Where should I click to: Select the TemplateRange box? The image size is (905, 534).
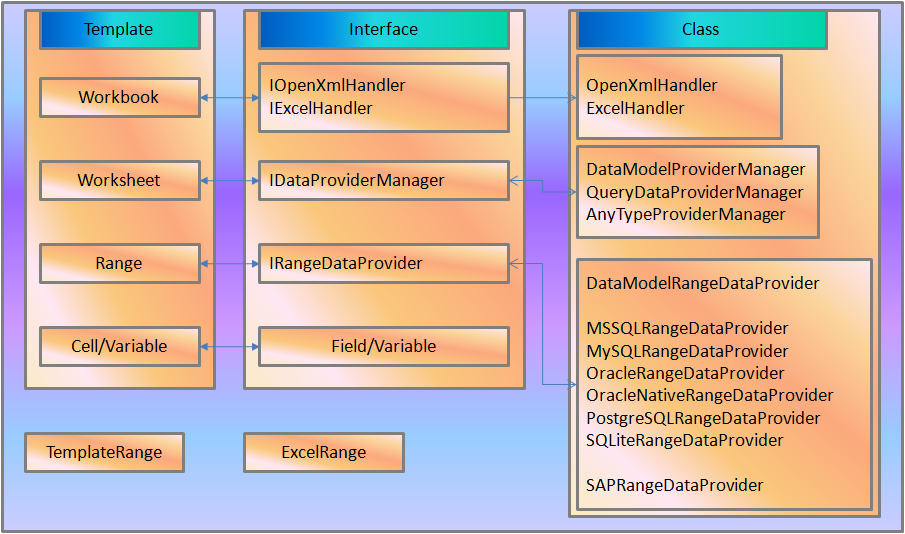click(x=104, y=453)
